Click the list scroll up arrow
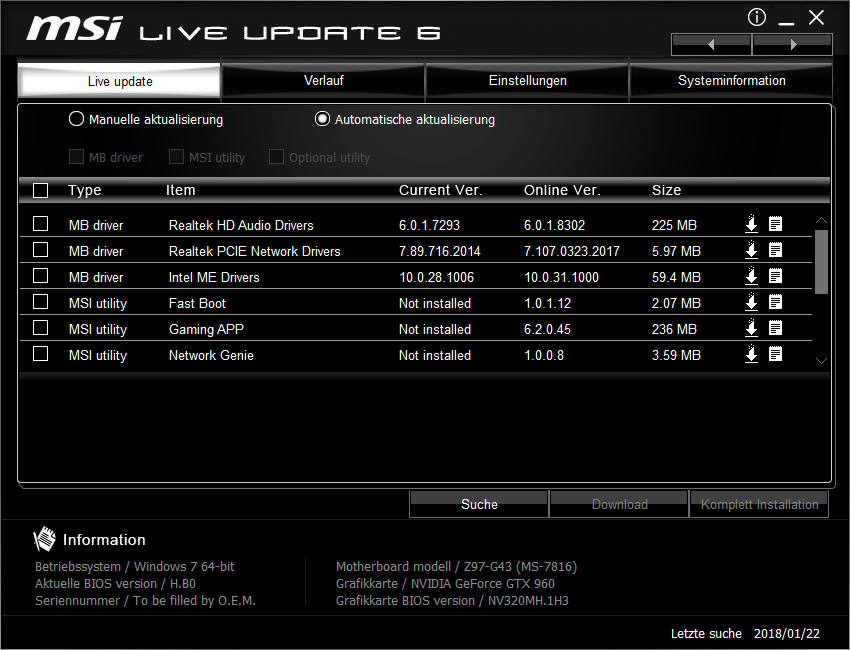Image resolution: width=850 pixels, height=650 pixels. pyautogui.click(x=821, y=221)
